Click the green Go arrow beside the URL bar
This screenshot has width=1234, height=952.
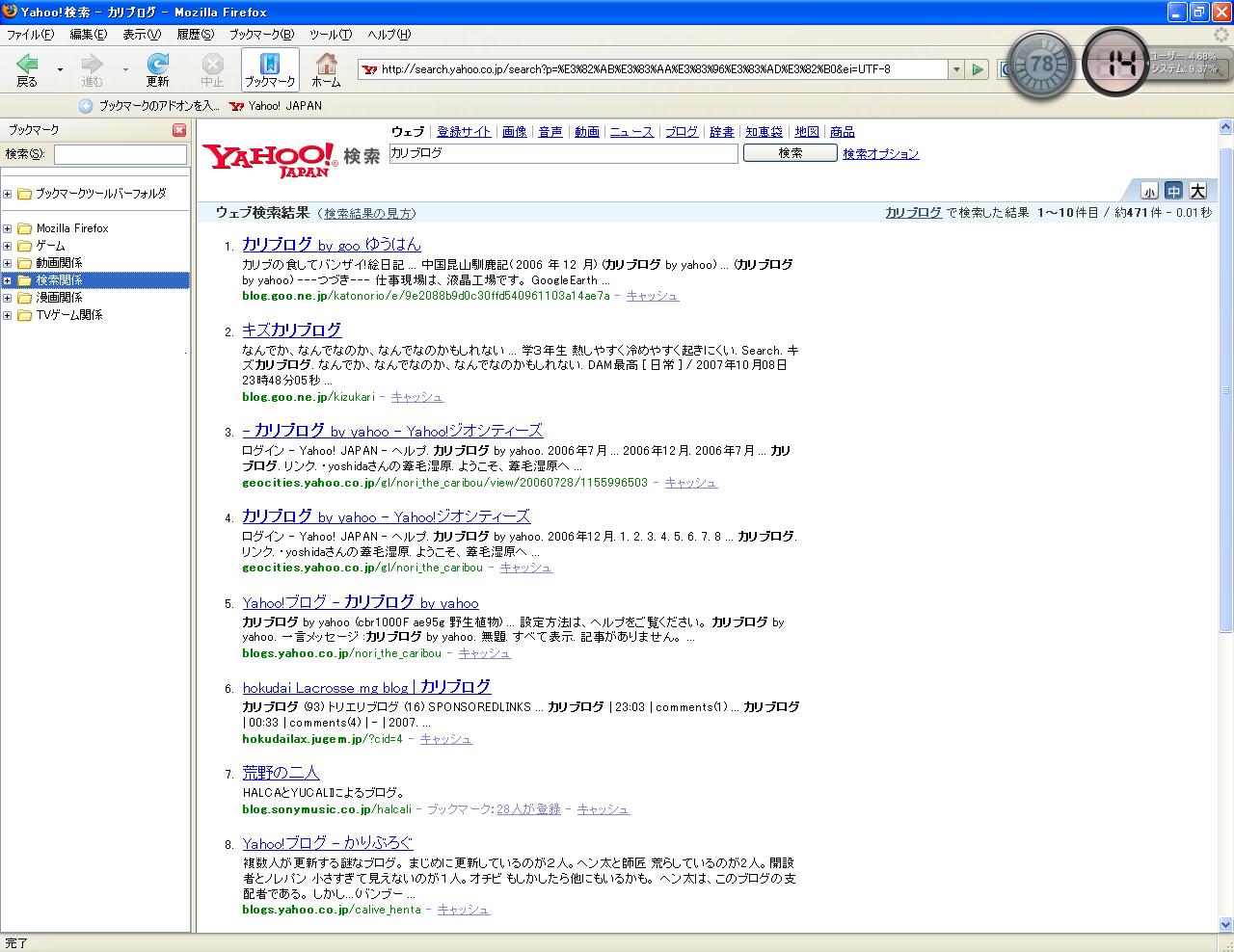[x=979, y=69]
